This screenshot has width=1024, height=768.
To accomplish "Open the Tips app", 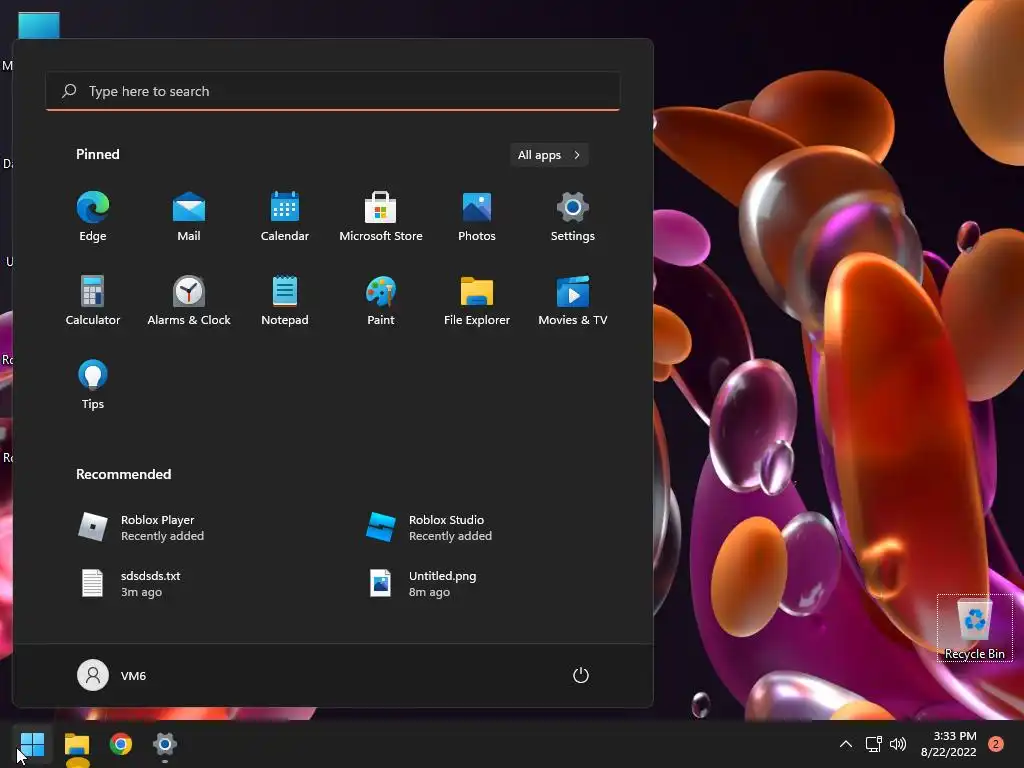I will tap(93, 385).
